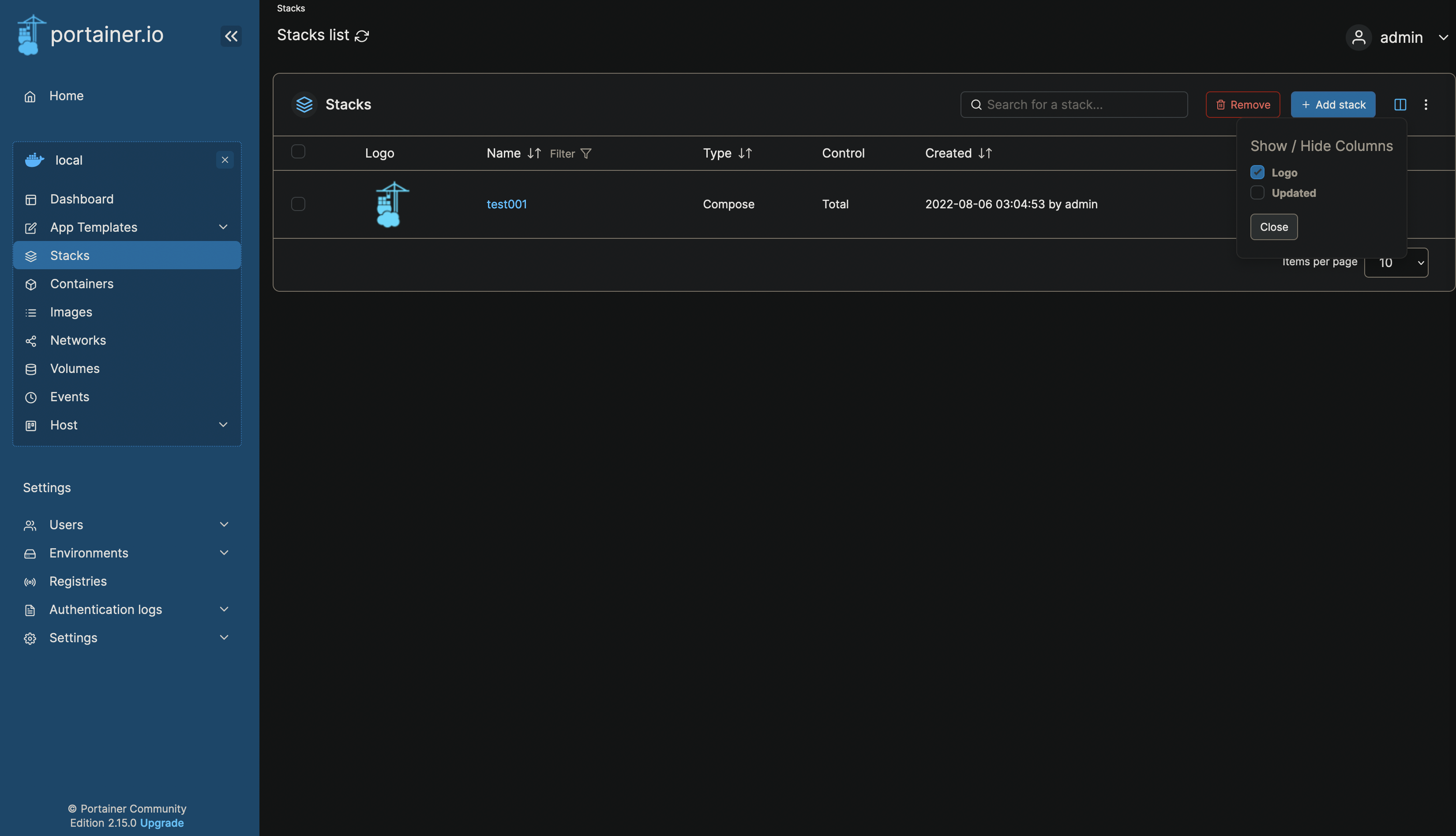Image resolution: width=1456 pixels, height=836 pixels.
Task: Refresh the Stacks list
Action: click(361, 36)
